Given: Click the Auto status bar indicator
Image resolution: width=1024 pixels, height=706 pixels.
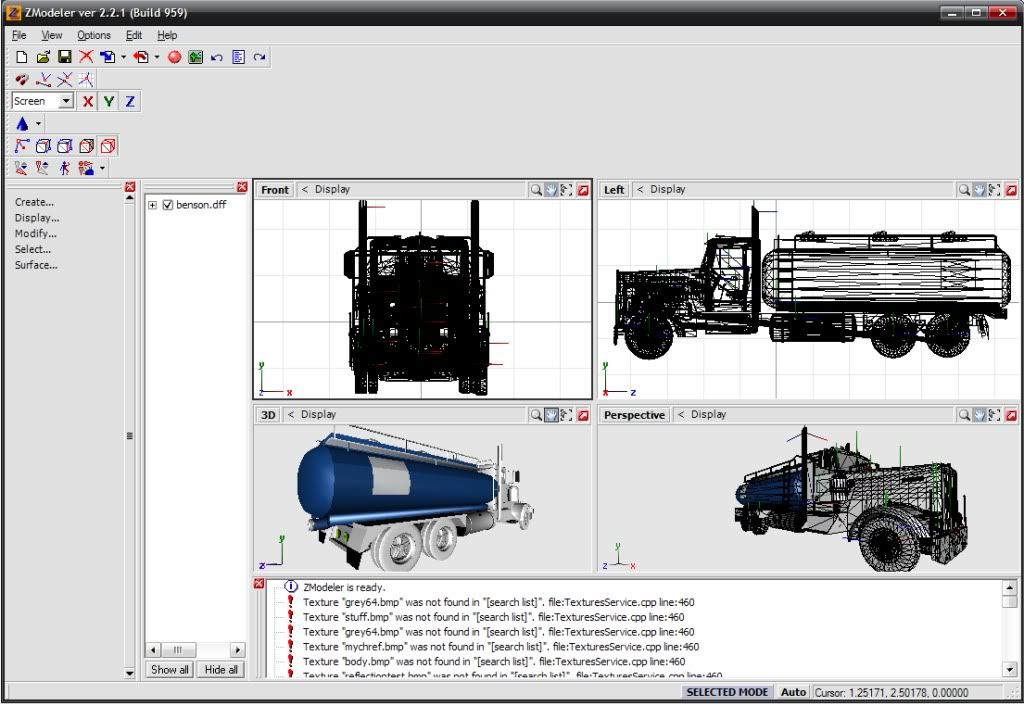Looking at the screenshot, I should click(793, 692).
